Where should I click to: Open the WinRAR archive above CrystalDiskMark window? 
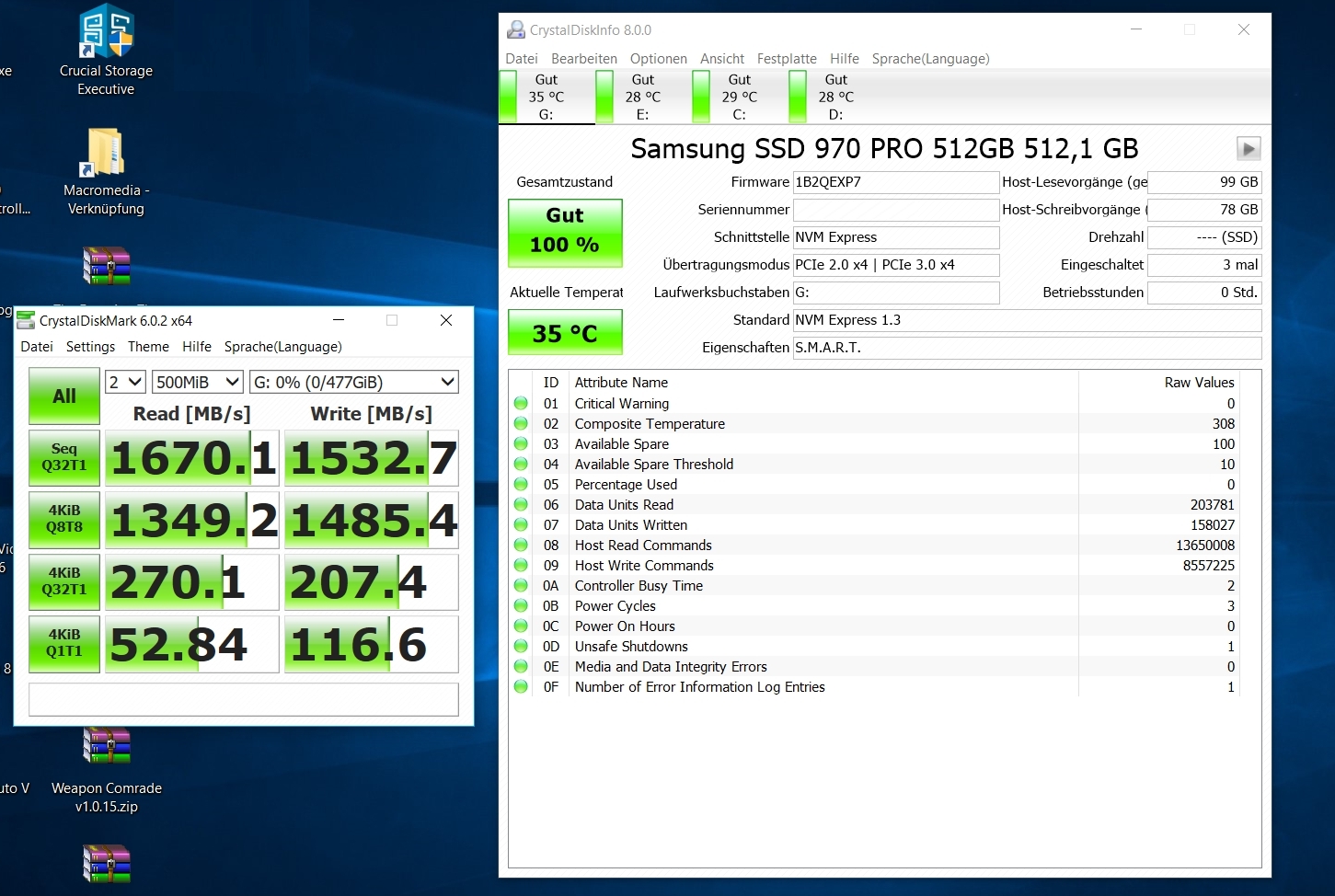click(x=107, y=267)
